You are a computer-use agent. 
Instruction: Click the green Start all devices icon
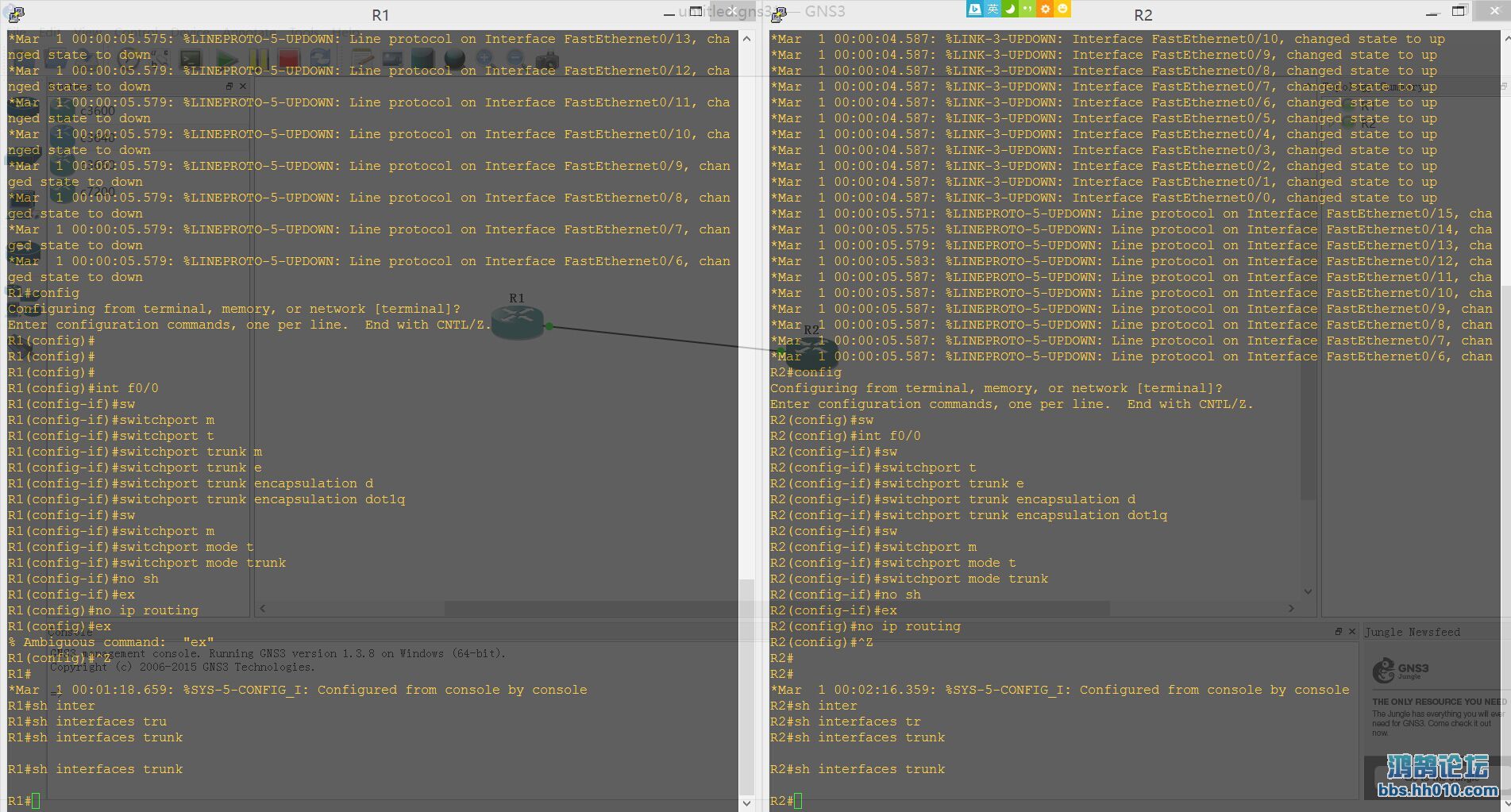[226, 59]
